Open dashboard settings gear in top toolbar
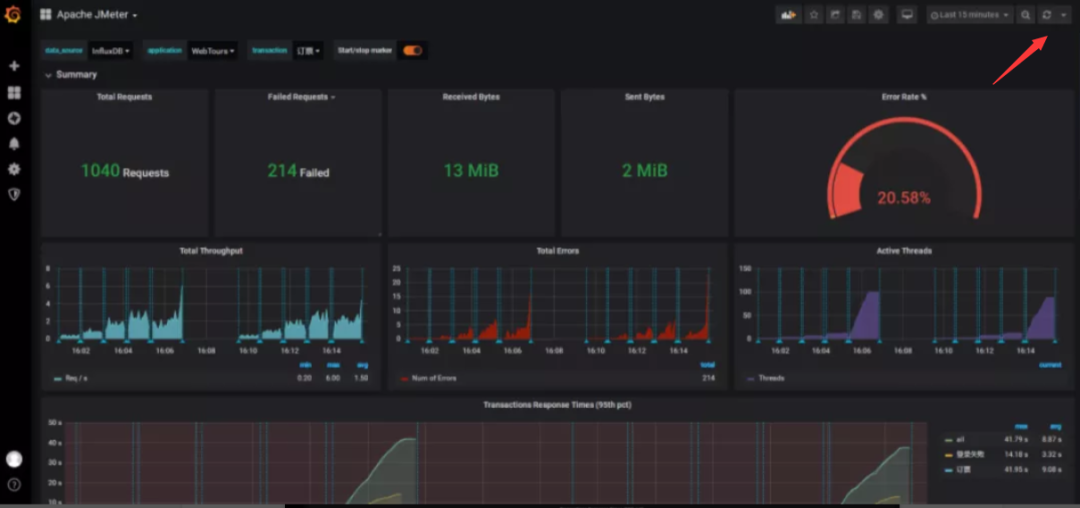Screen dimensions: 1080x508 (878, 14)
